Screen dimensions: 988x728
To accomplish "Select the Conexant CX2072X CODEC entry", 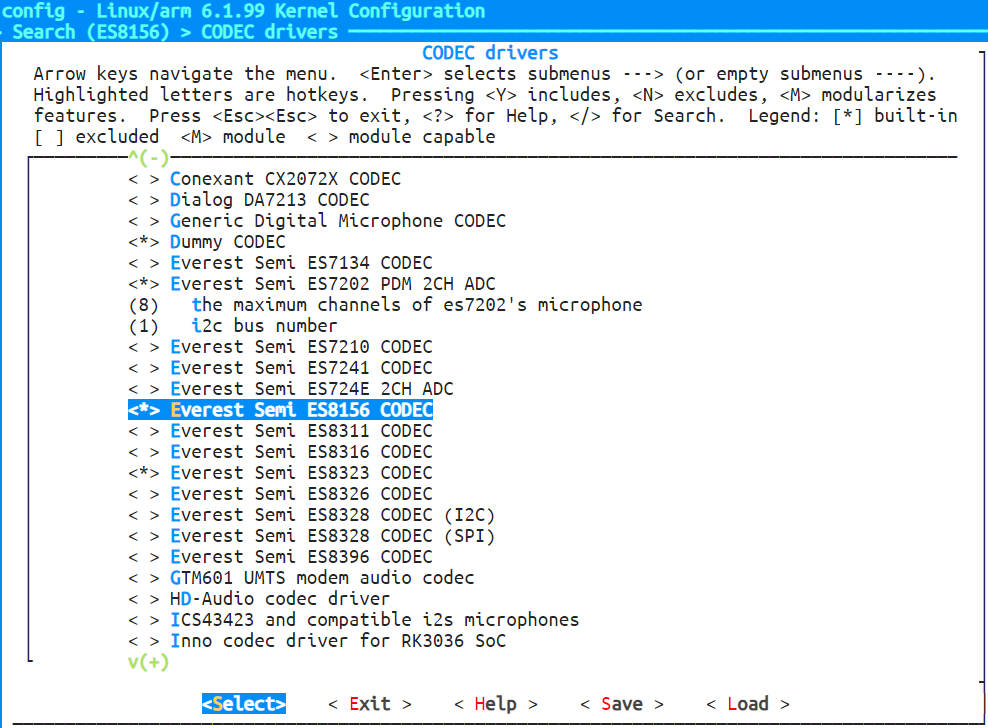I will point(285,179).
